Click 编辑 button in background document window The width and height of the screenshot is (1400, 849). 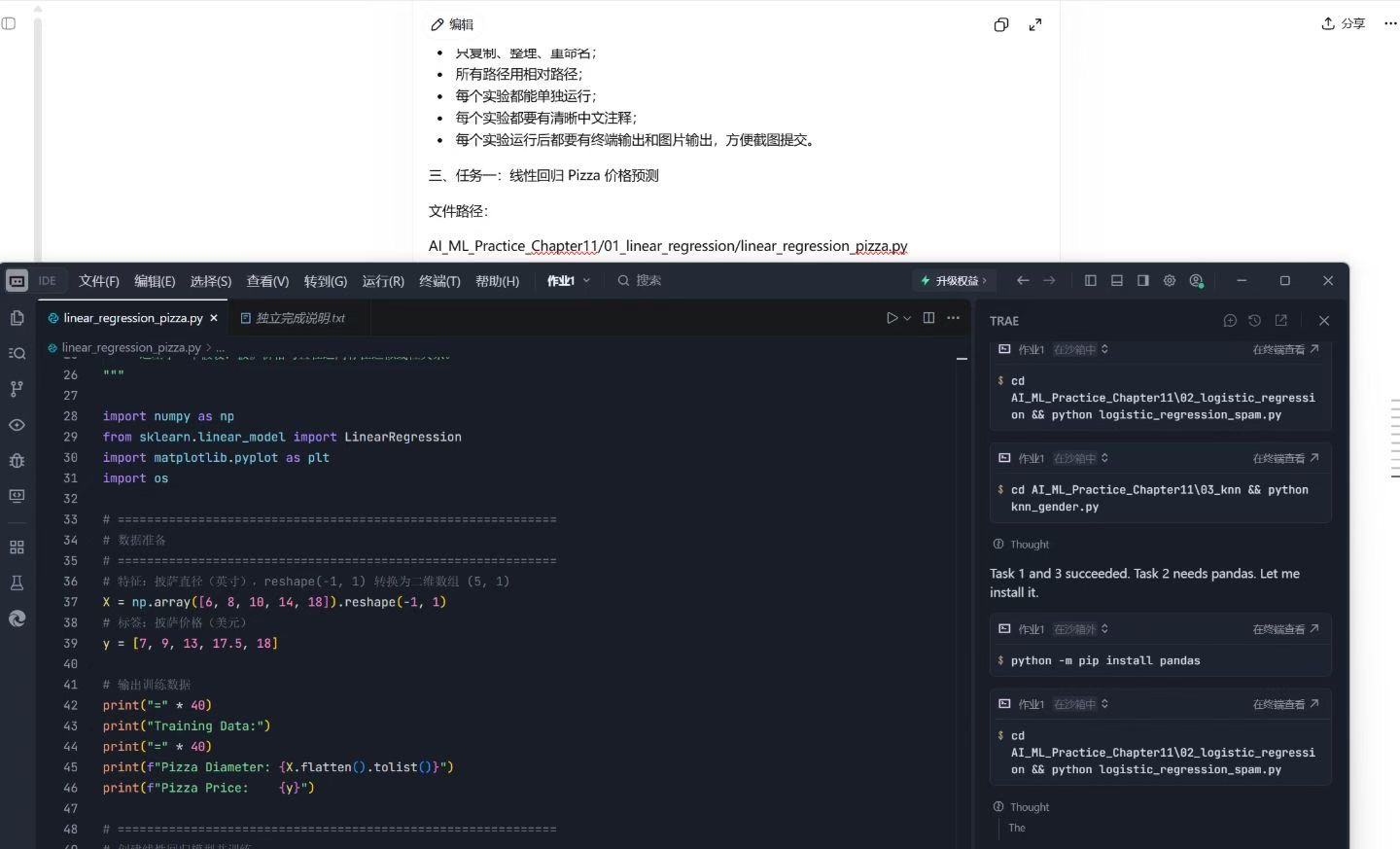click(453, 24)
